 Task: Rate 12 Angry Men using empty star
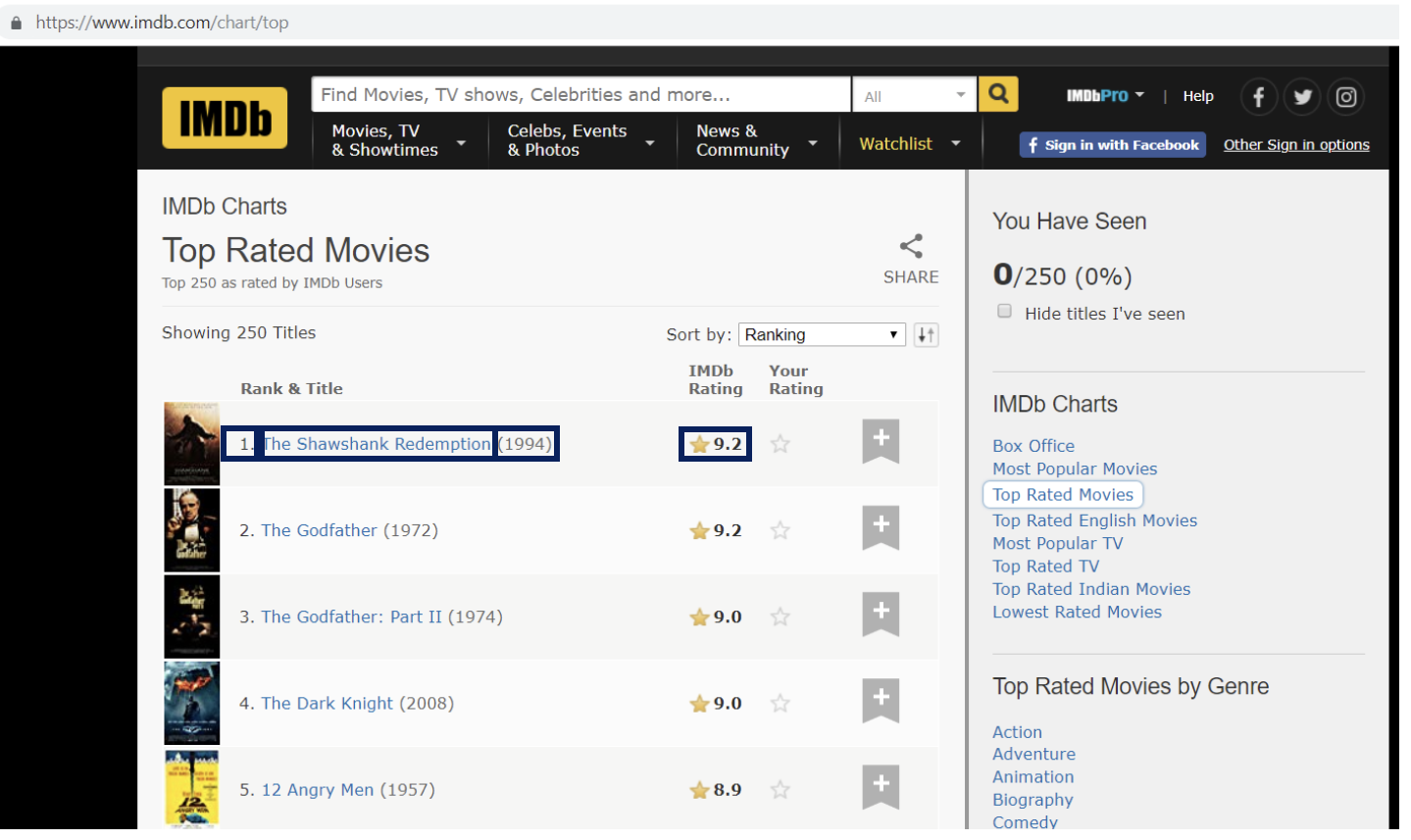(x=781, y=789)
